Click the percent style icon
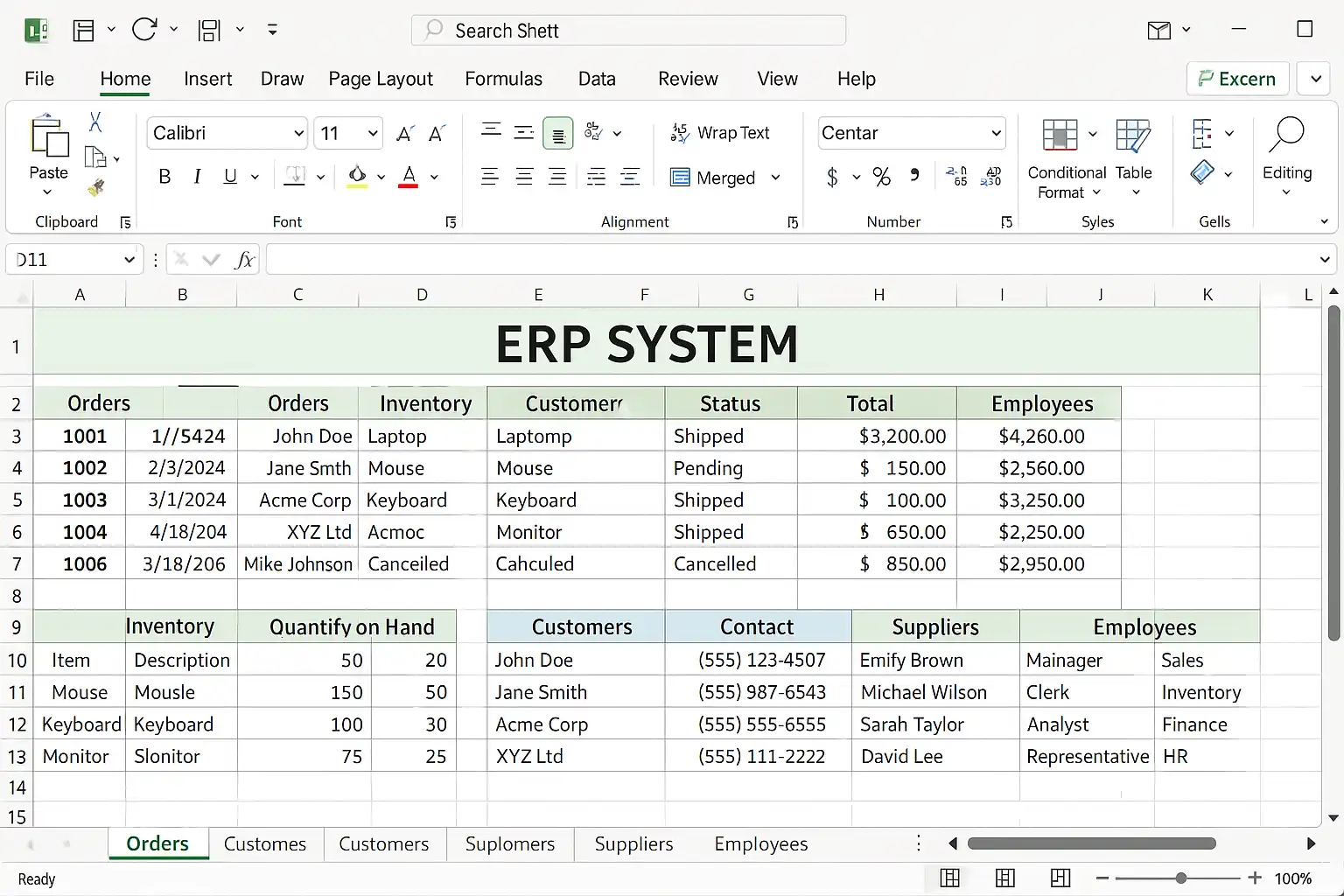Screen dimensions: 1344x896 click(x=881, y=178)
